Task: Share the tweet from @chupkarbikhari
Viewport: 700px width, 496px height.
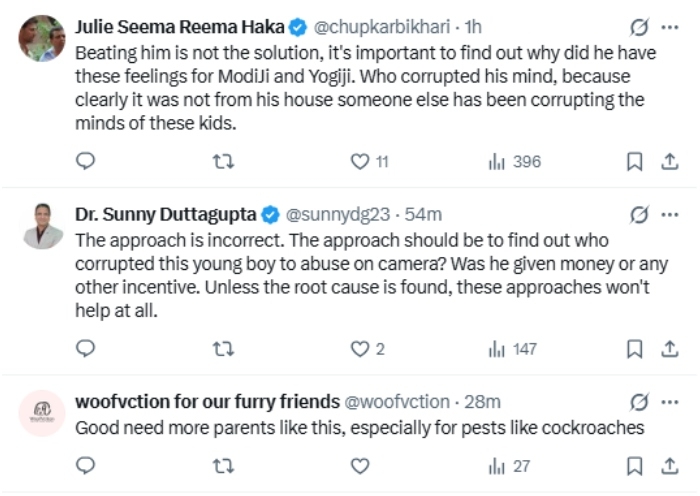Action: pos(670,161)
